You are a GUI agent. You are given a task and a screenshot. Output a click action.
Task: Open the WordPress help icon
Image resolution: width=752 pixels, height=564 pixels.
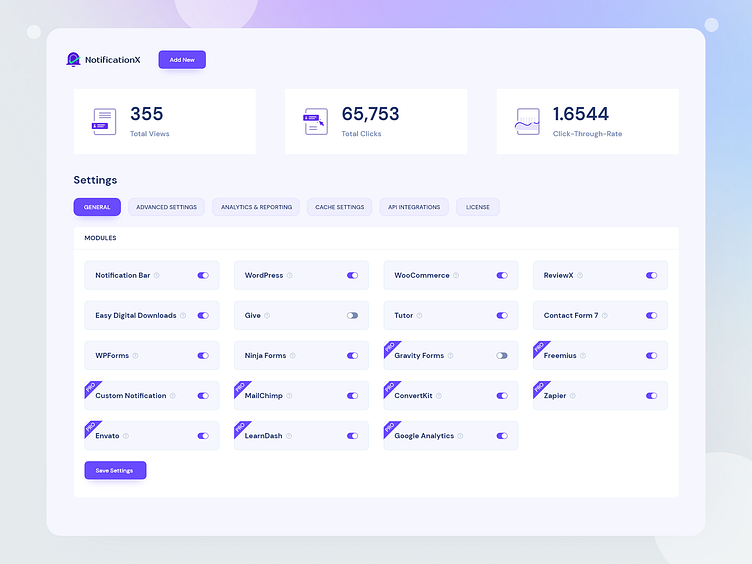[x=290, y=275]
